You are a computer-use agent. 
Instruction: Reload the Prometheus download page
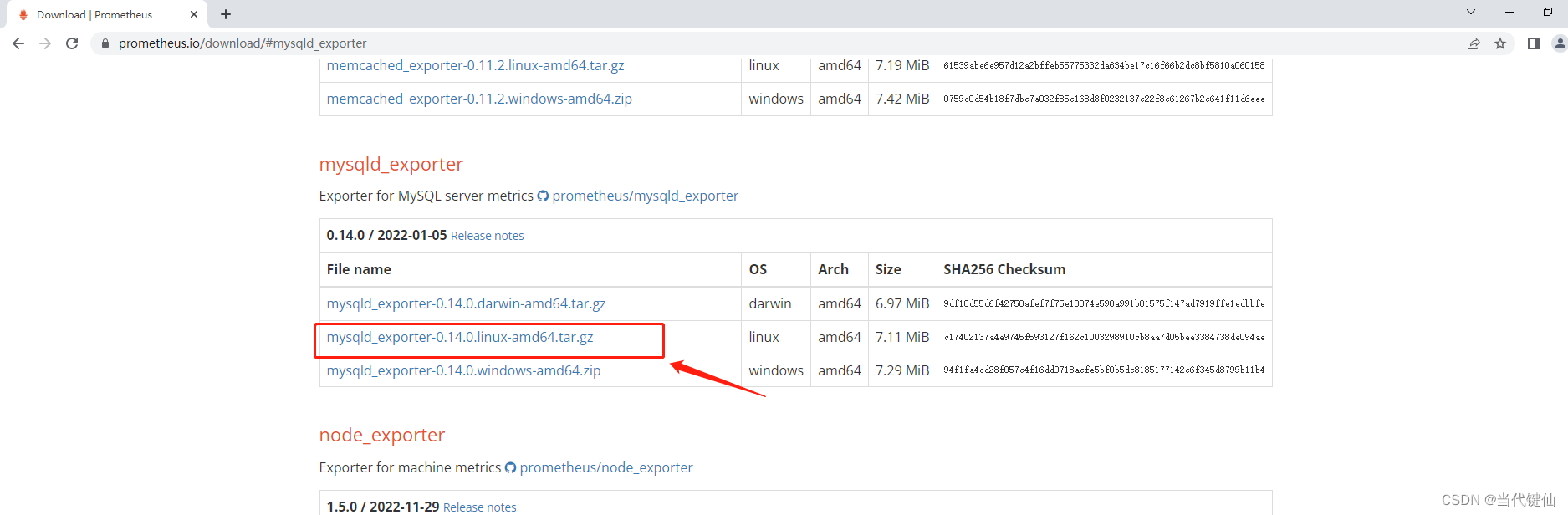click(x=72, y=43)
